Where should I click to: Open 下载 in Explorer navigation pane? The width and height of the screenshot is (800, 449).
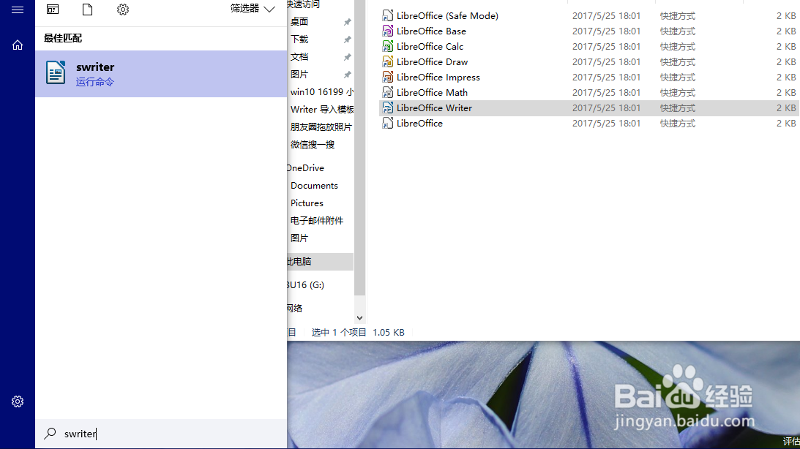point(299,39)
